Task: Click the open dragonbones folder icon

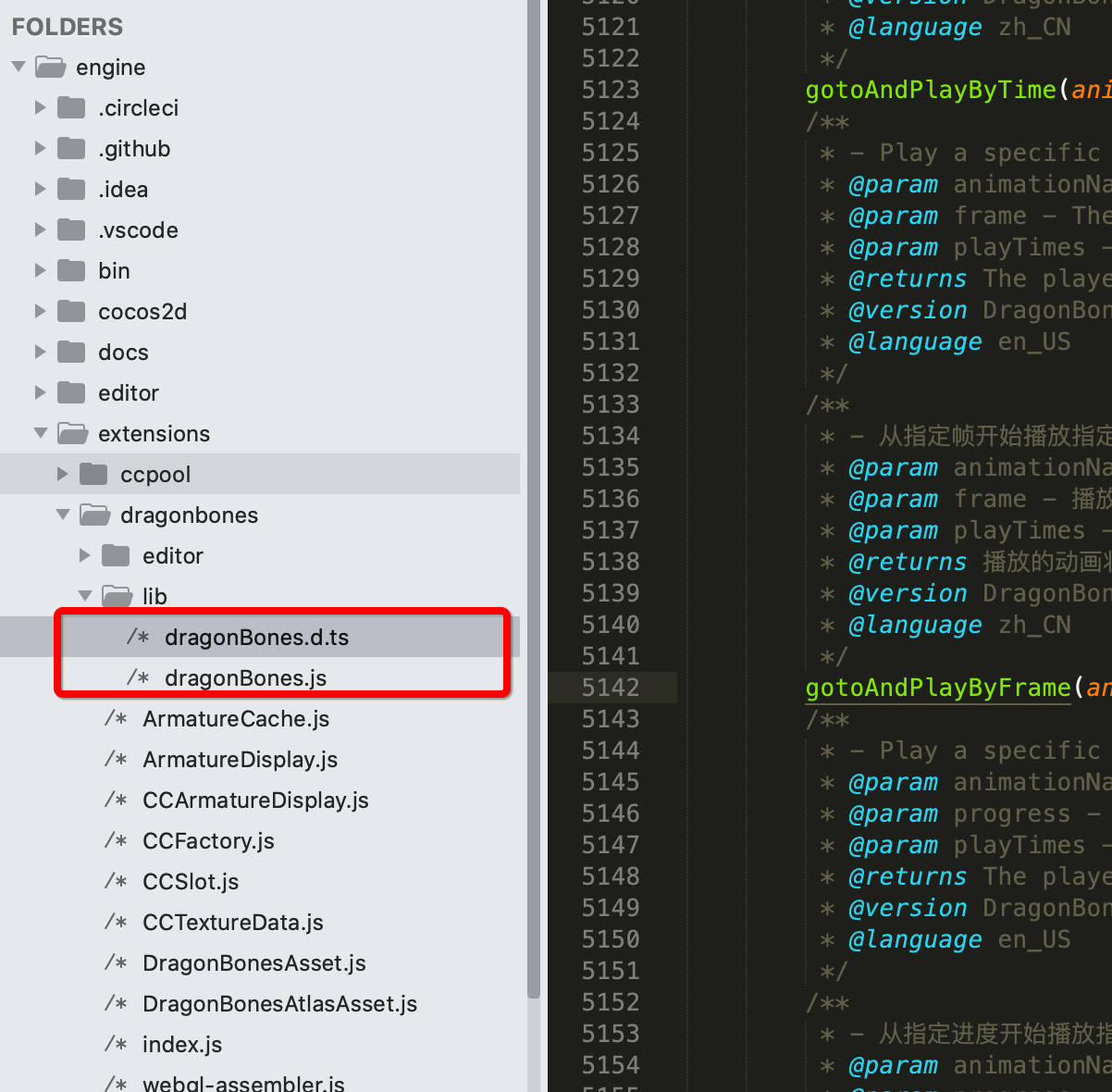Action: click(x=94, y=515)
